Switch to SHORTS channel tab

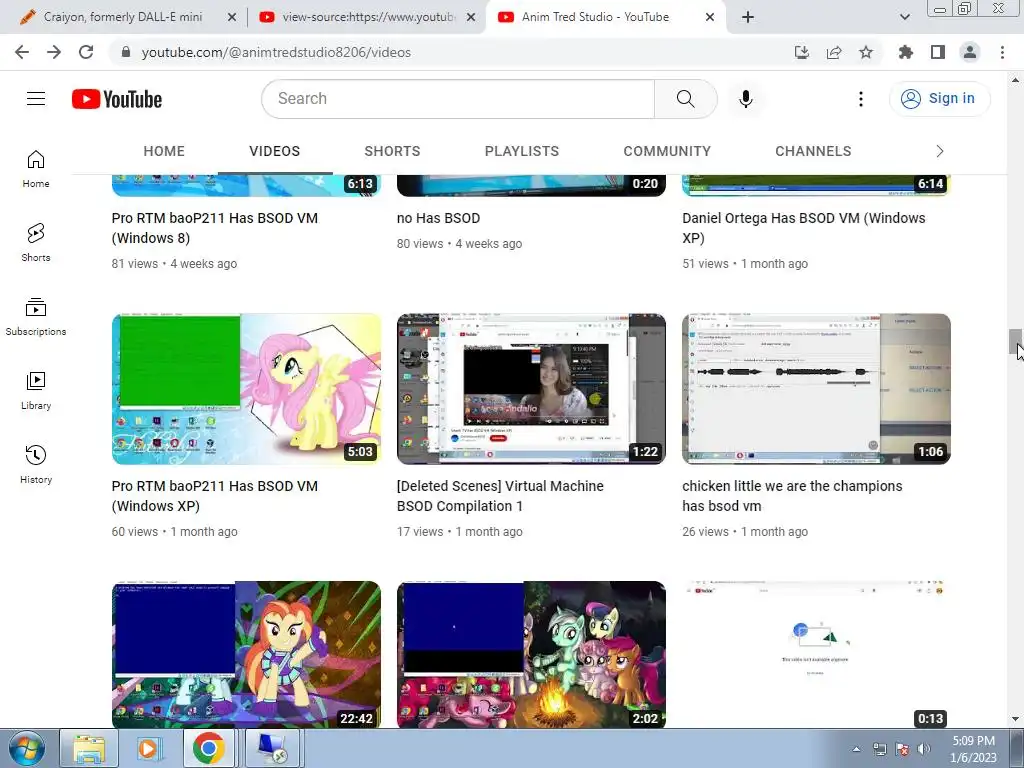pos(392,151)
